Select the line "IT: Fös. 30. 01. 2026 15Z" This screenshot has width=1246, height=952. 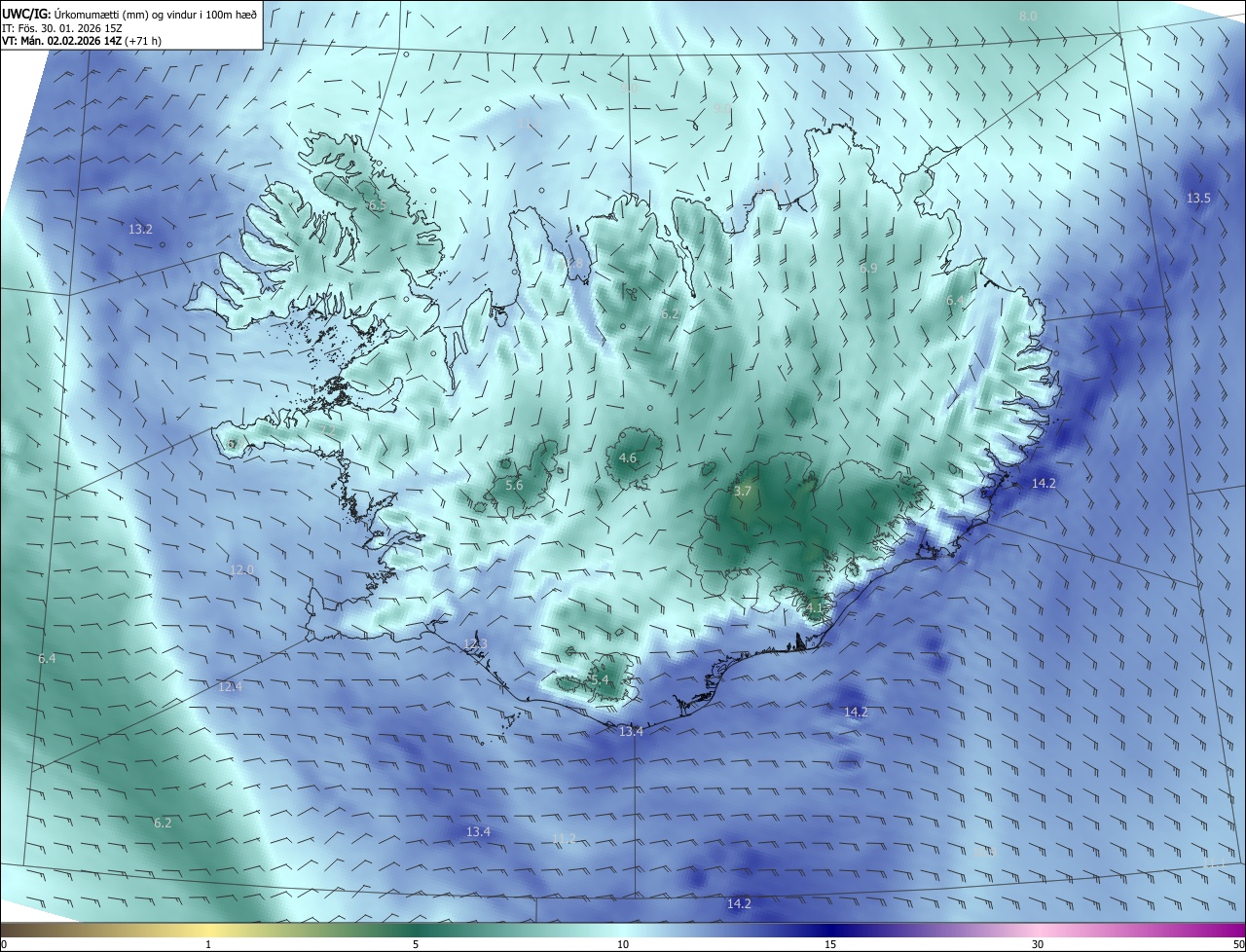61,27
